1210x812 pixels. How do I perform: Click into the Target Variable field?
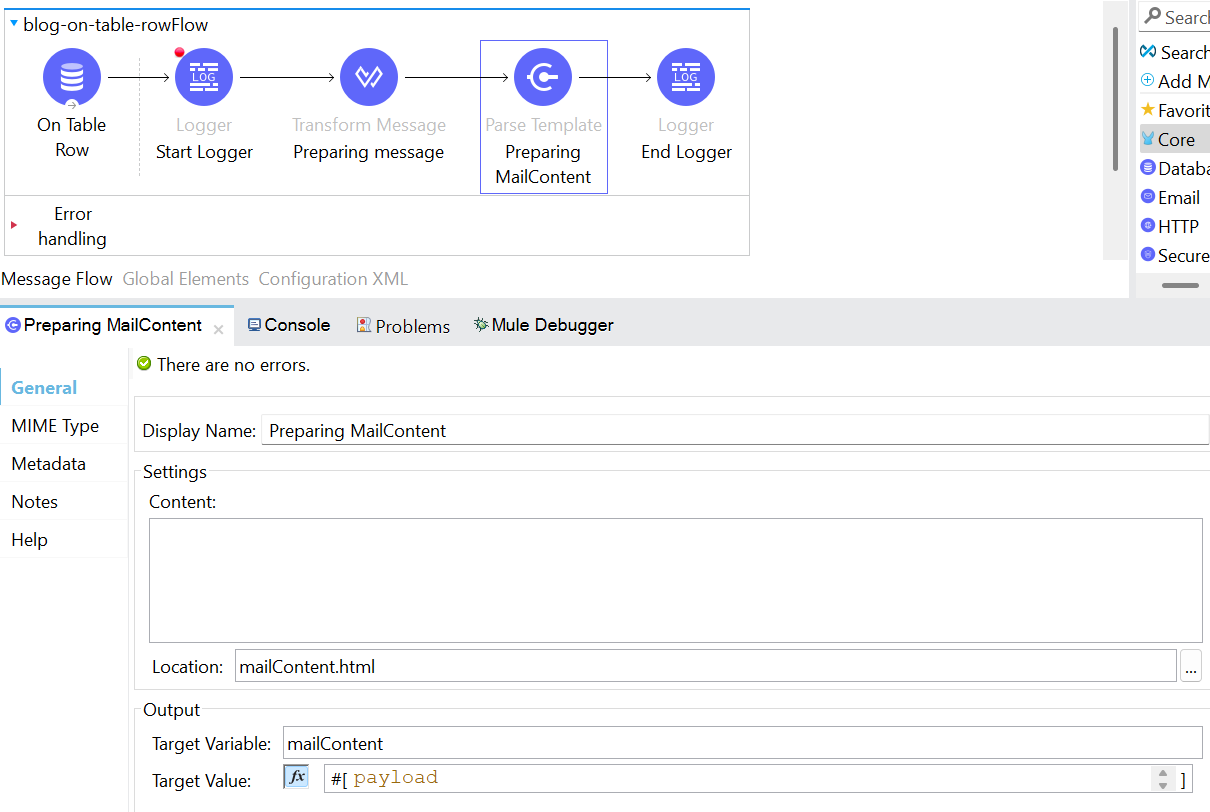coord(741,743)
